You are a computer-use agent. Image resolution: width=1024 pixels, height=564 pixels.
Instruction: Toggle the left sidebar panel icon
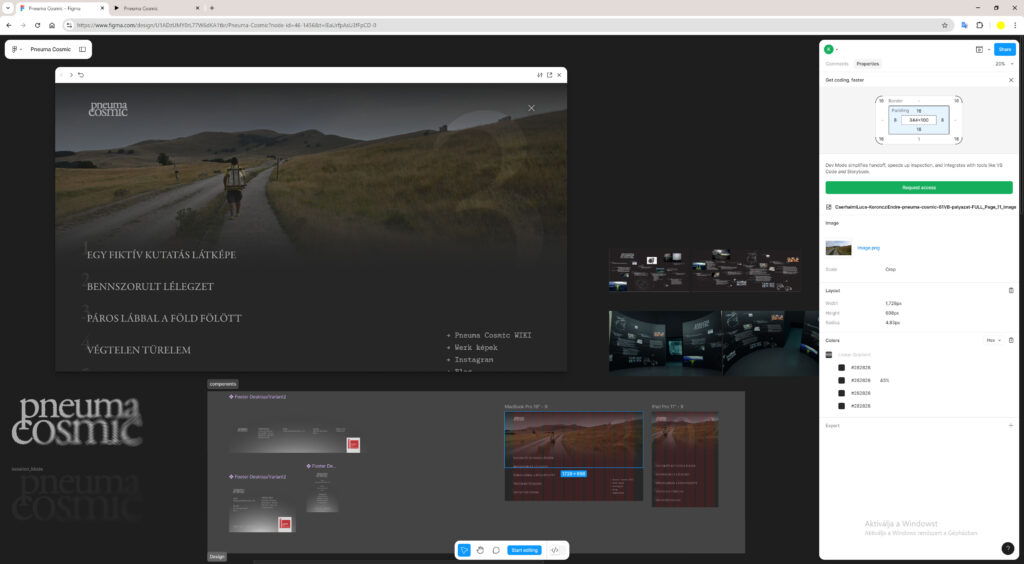(82, 49)
